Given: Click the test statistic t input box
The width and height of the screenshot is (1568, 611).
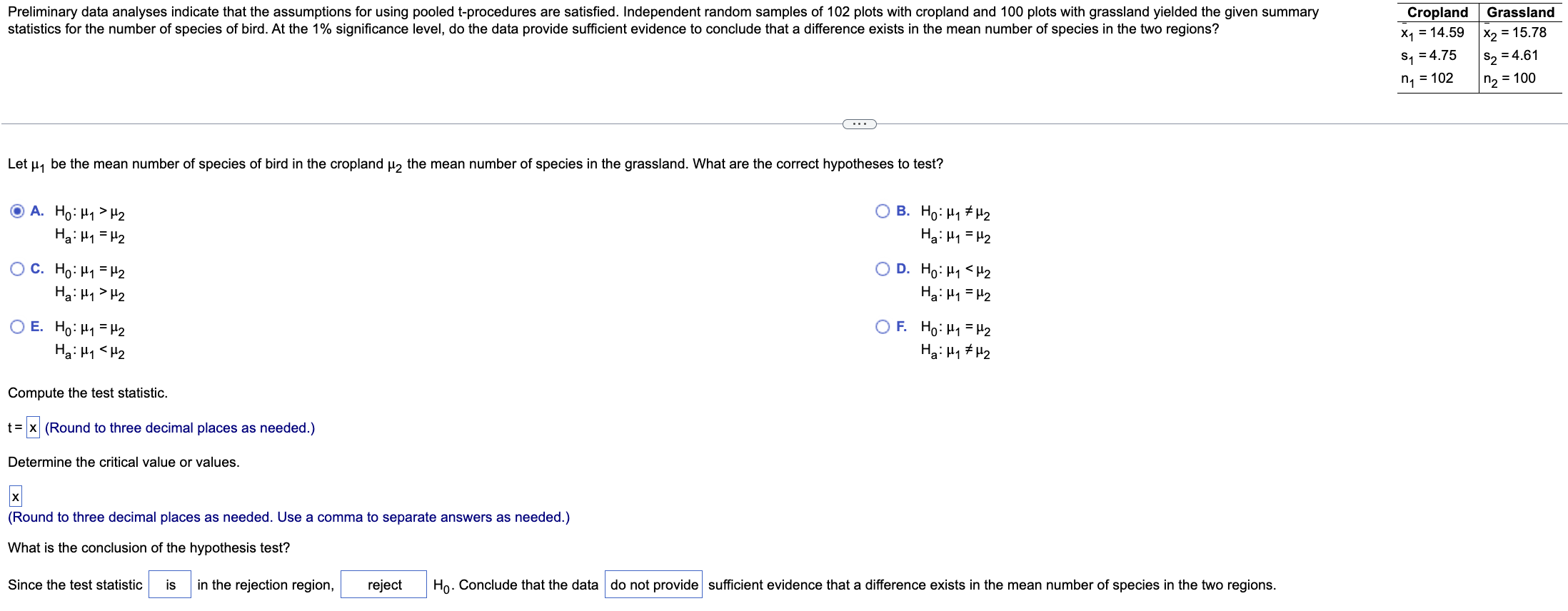Looking at the screenshot, I should click(31, 427).
